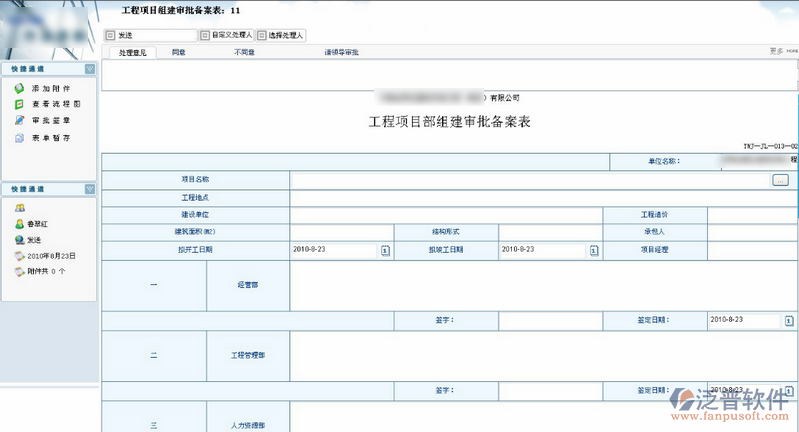Open calendar picker for 拟竣工日期
Viewport: 799px width, 432px height.
coord(593,250)
